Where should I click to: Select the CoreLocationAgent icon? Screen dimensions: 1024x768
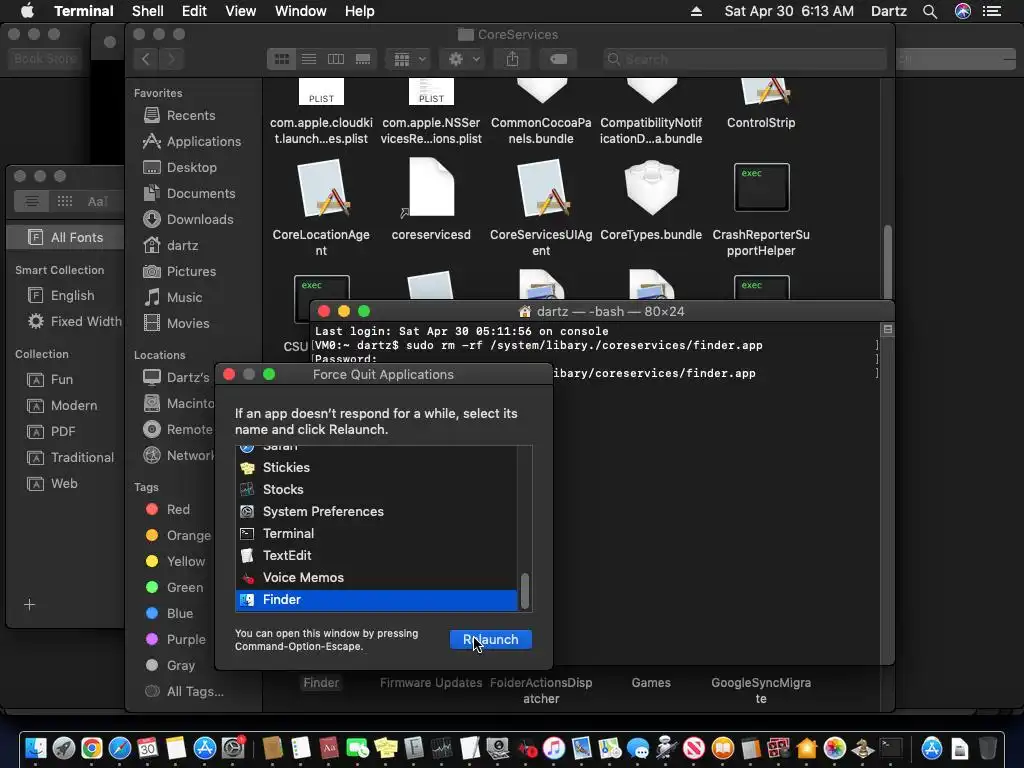[323, 189]
